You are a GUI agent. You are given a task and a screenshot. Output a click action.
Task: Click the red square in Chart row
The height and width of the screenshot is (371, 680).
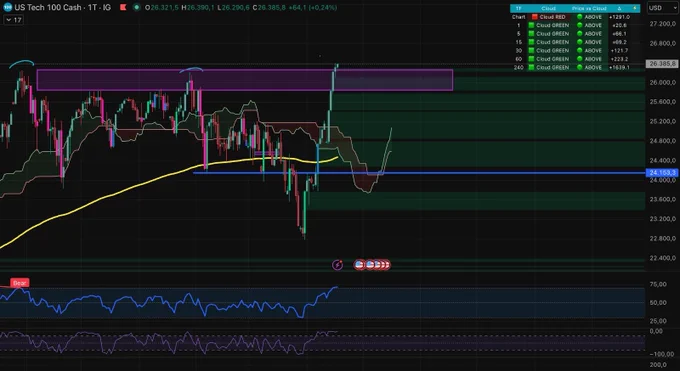(534, 17)
